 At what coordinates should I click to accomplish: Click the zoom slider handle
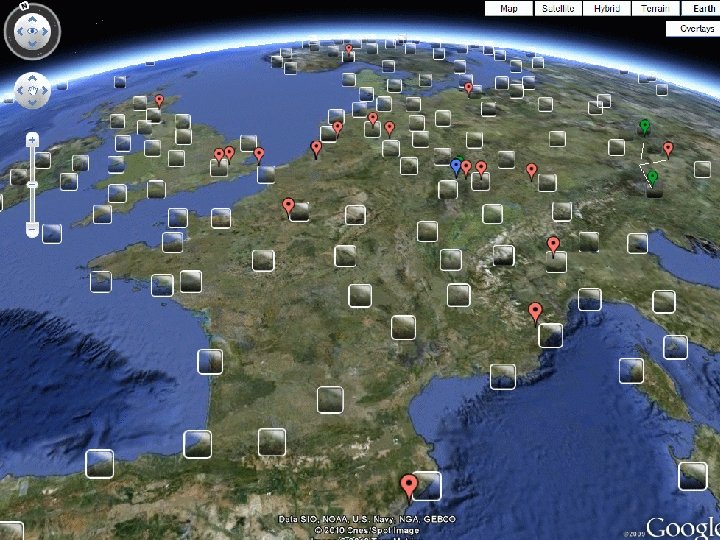click(32, 185)
